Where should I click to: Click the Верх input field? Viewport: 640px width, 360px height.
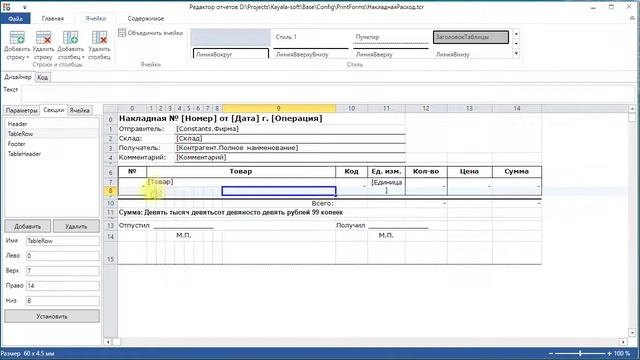(62, 271)
